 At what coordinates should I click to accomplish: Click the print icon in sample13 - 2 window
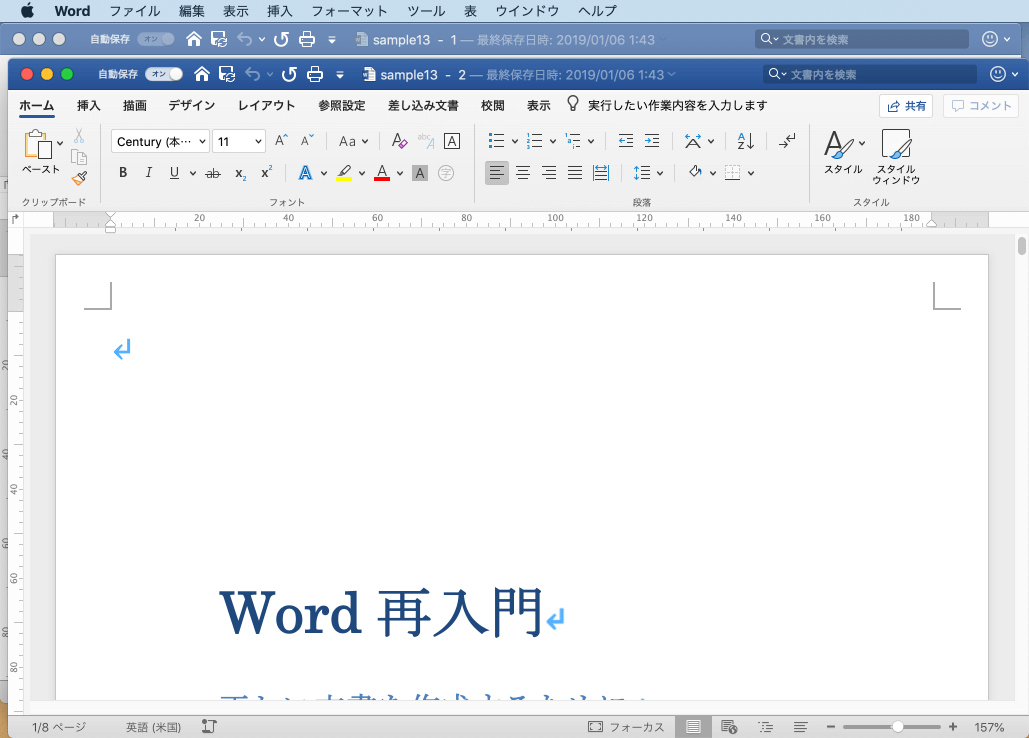(315, 74)
